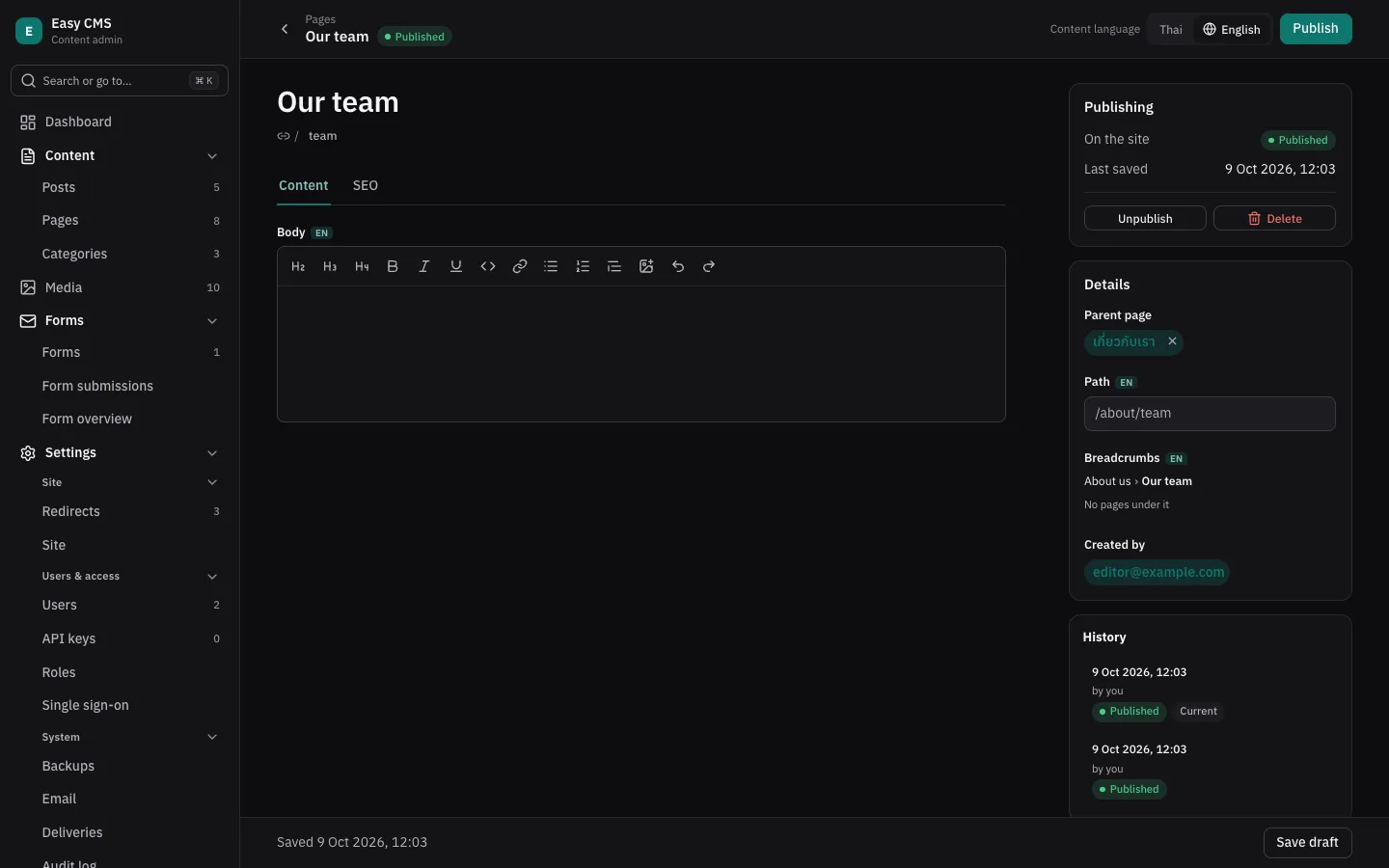Go back to Pages list arrow
Viewport: 1389px width, 868px height.
pyautogui.click(x=285, y=29)
